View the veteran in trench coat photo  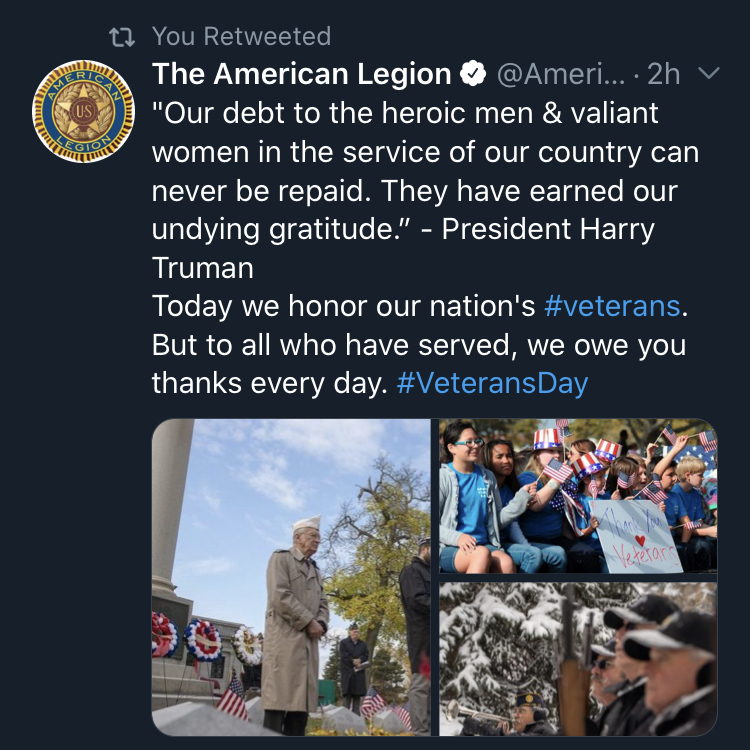point(291,577)
